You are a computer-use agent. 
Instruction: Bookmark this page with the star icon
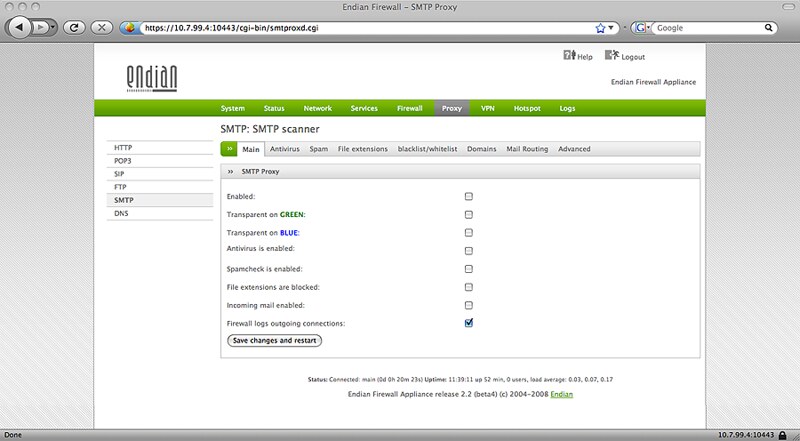click(x=600, y=28)
